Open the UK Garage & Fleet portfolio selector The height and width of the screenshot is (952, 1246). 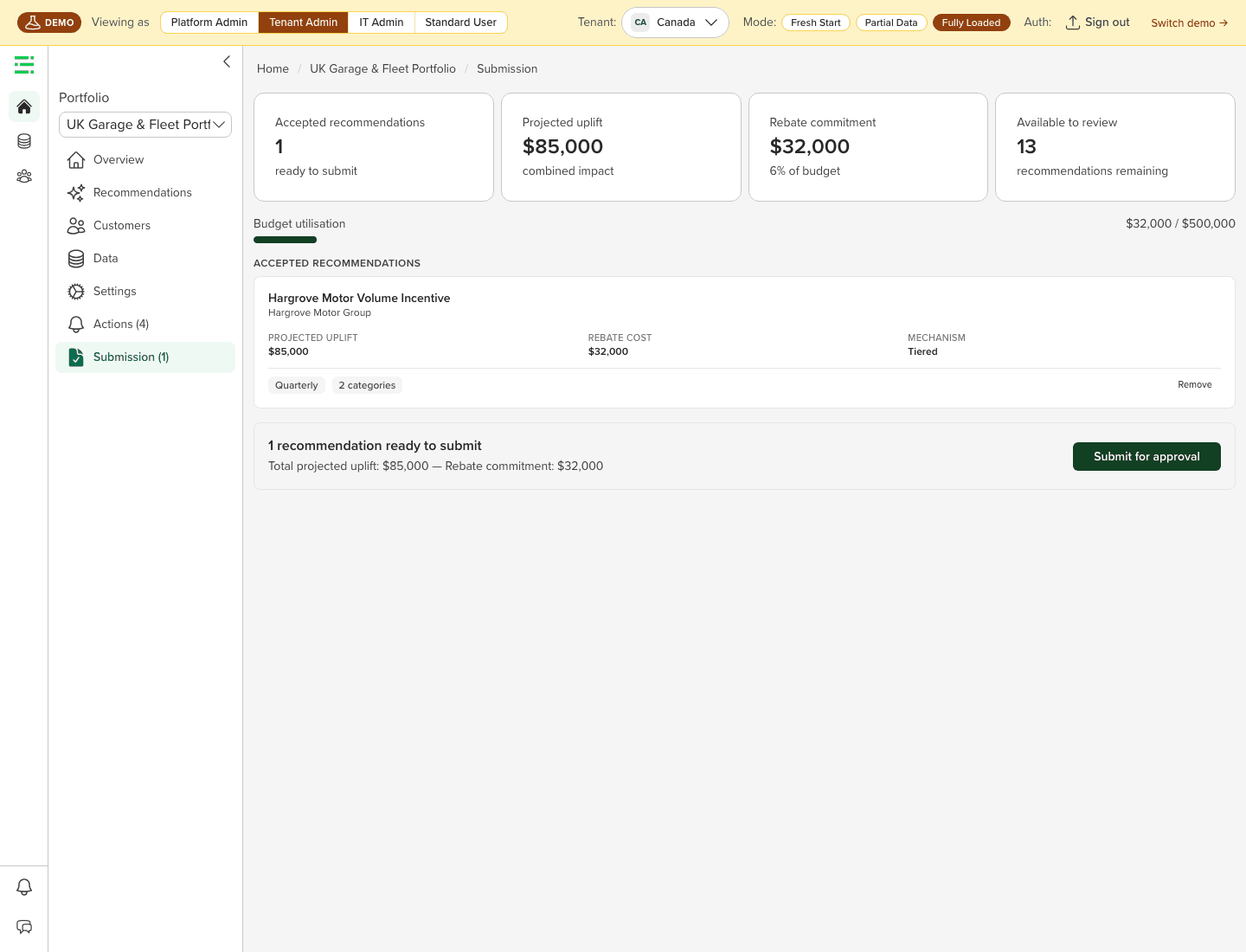145,125
